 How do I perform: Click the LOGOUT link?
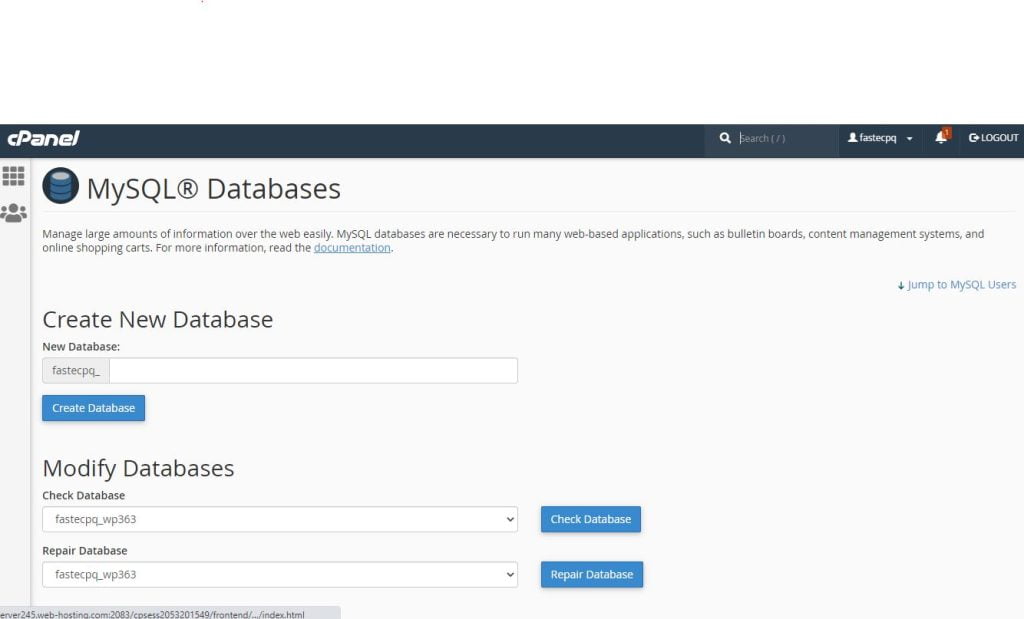coord(993,138)
